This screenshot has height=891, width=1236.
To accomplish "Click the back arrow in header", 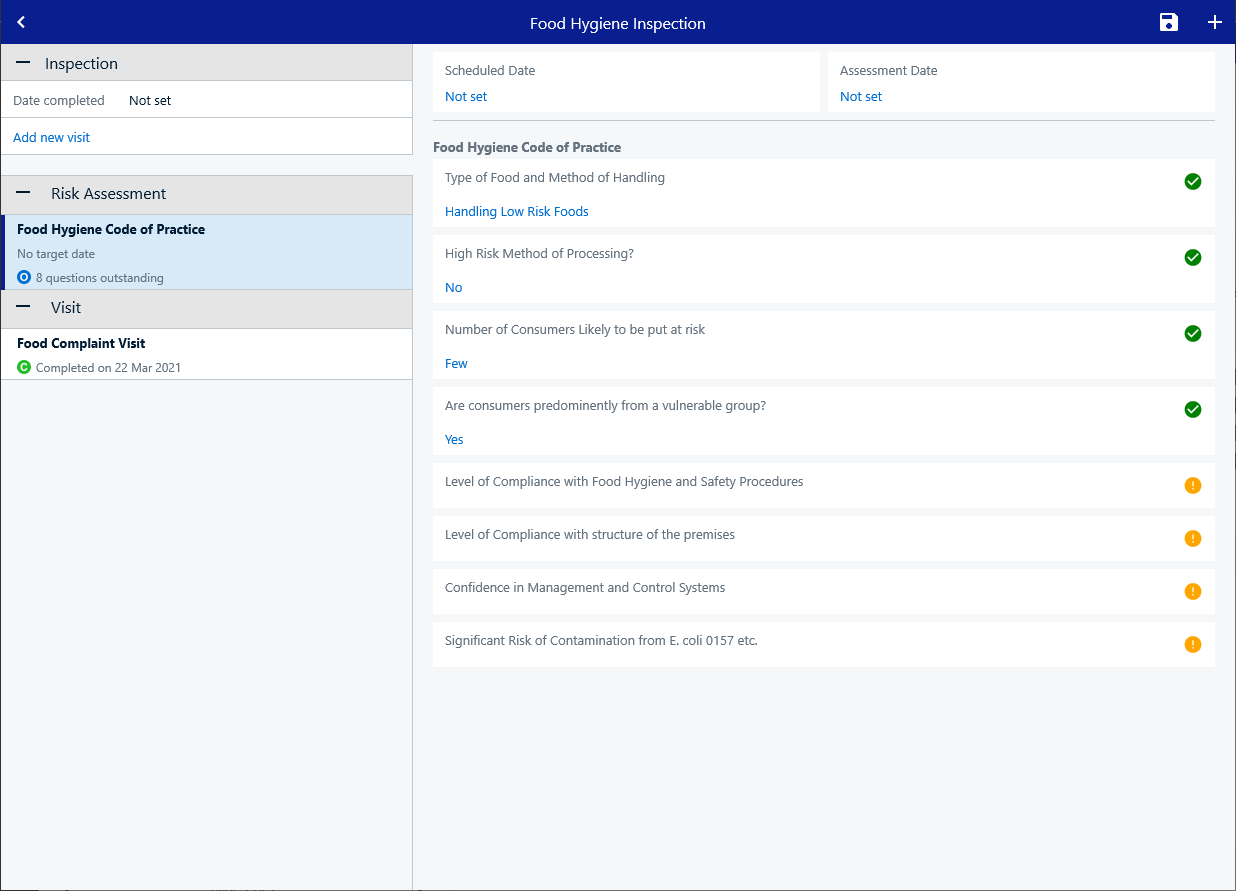I will coord(21,22).
